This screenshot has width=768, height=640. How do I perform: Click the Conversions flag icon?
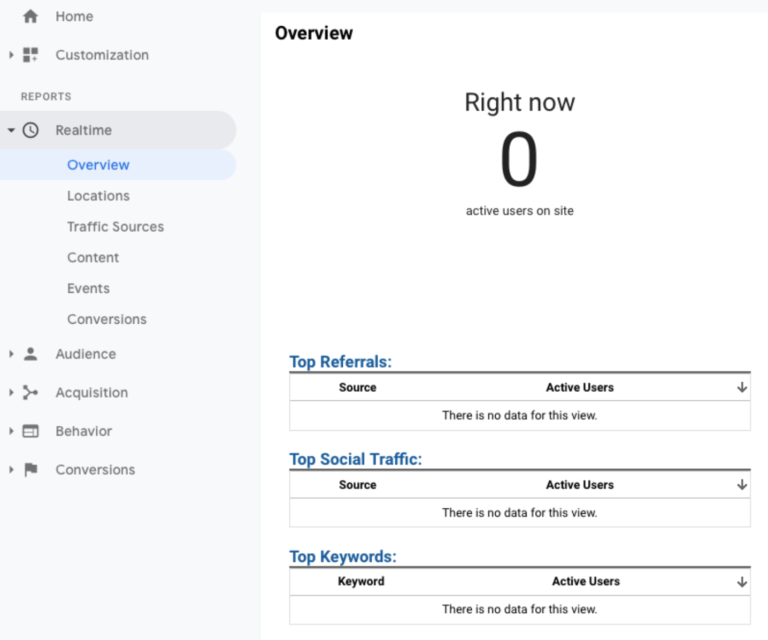point(30,470)
